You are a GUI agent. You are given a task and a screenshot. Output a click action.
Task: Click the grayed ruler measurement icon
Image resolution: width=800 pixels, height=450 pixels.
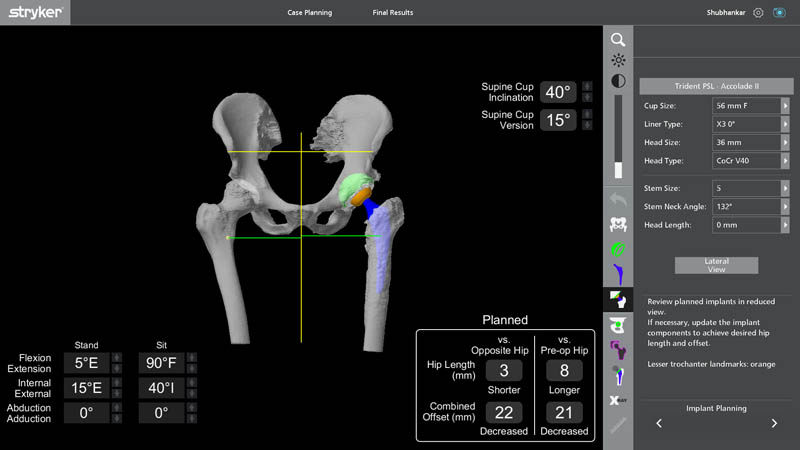(618, 425)
